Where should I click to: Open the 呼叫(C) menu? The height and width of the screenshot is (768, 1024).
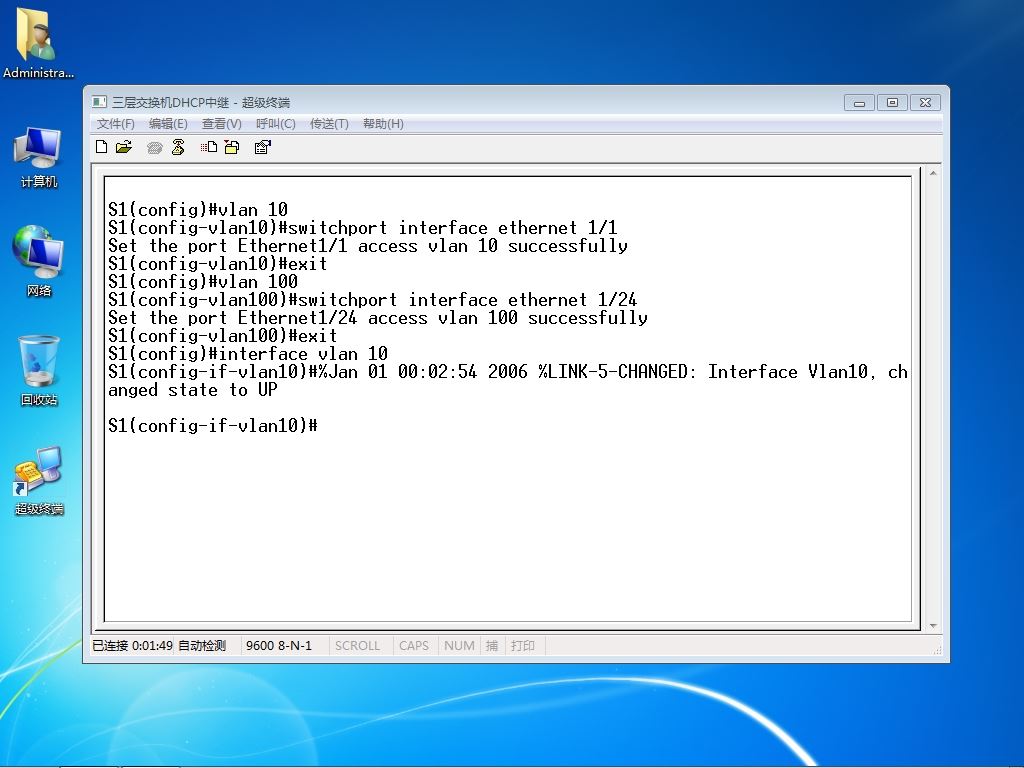[276, 123]
